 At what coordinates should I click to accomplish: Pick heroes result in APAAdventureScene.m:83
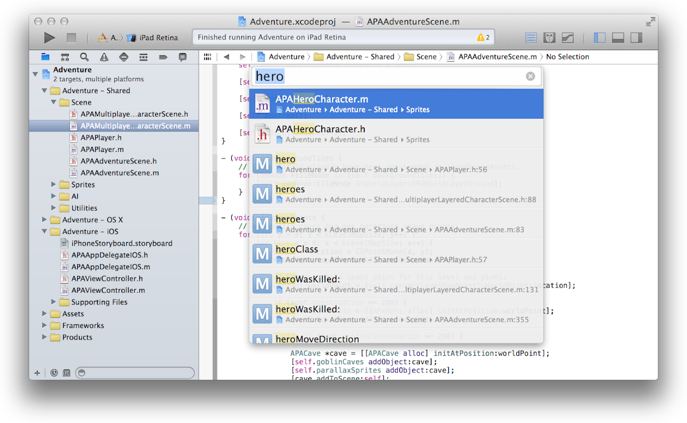397,224
